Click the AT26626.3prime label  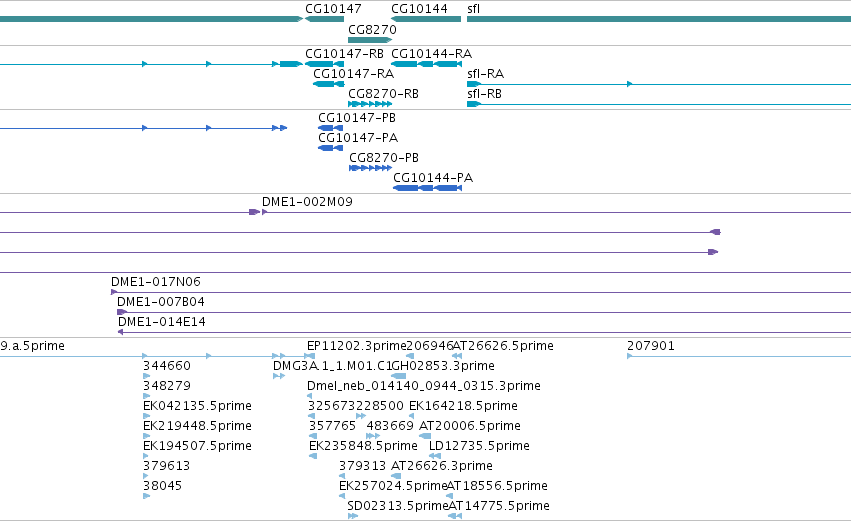(442, 466)
